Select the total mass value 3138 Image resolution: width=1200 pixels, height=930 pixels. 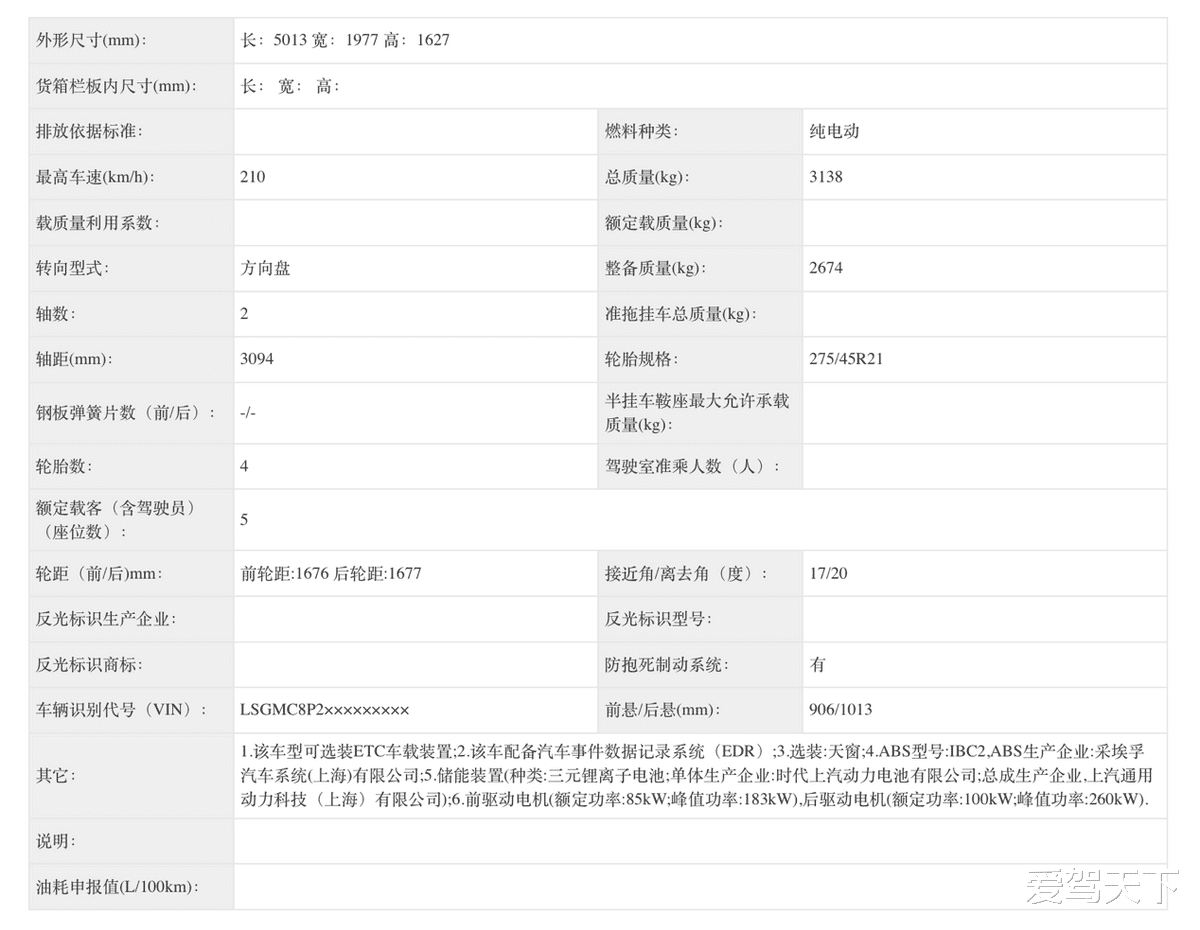pyautogui.click(x=826, y=178)
